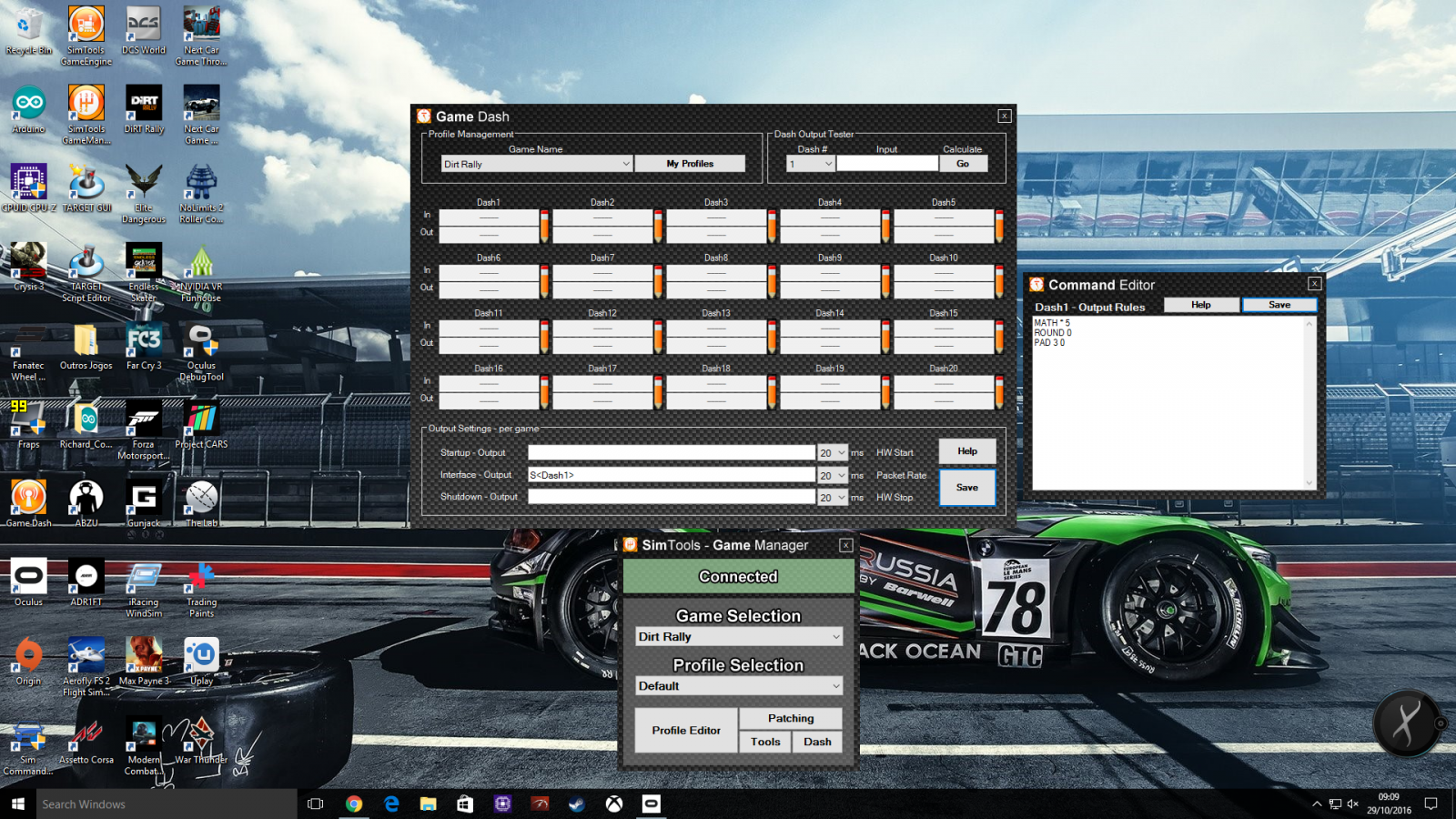Open DiRT Rally desktop shortcut

click(x=144, y=109)
